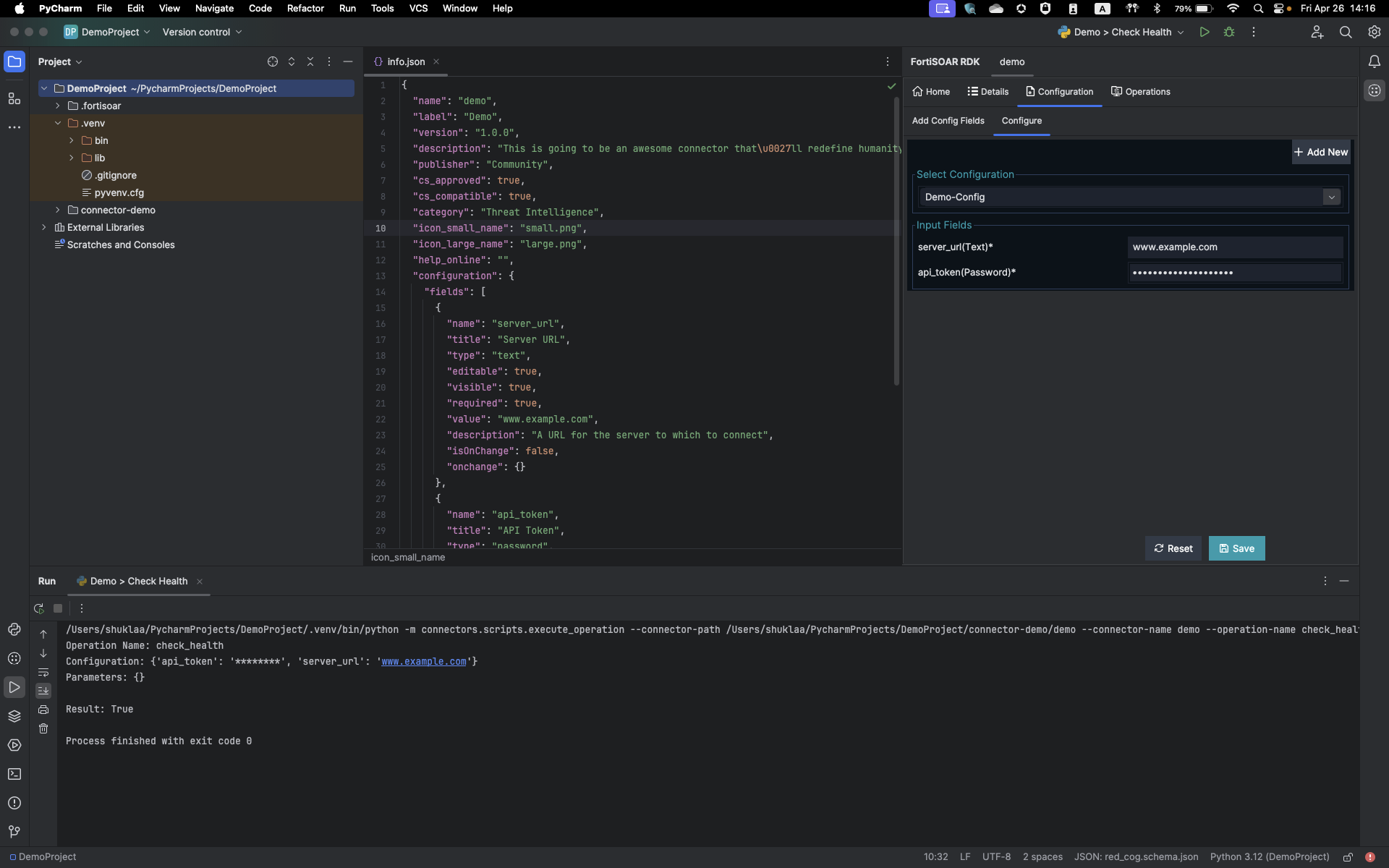Image resolution: width=1389 pixels, height=868 pixels.
Task: Collapse the .venv folder
Action: (x=58, y=123)
